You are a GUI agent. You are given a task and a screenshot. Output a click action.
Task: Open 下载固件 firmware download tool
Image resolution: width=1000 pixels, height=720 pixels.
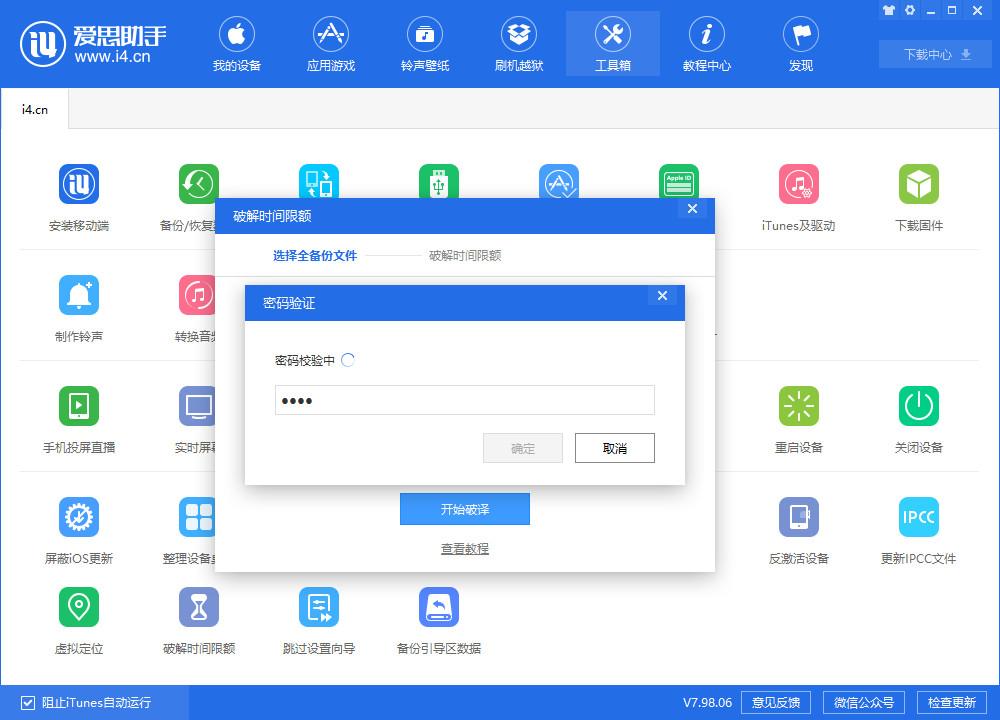(x=918, y=197)
